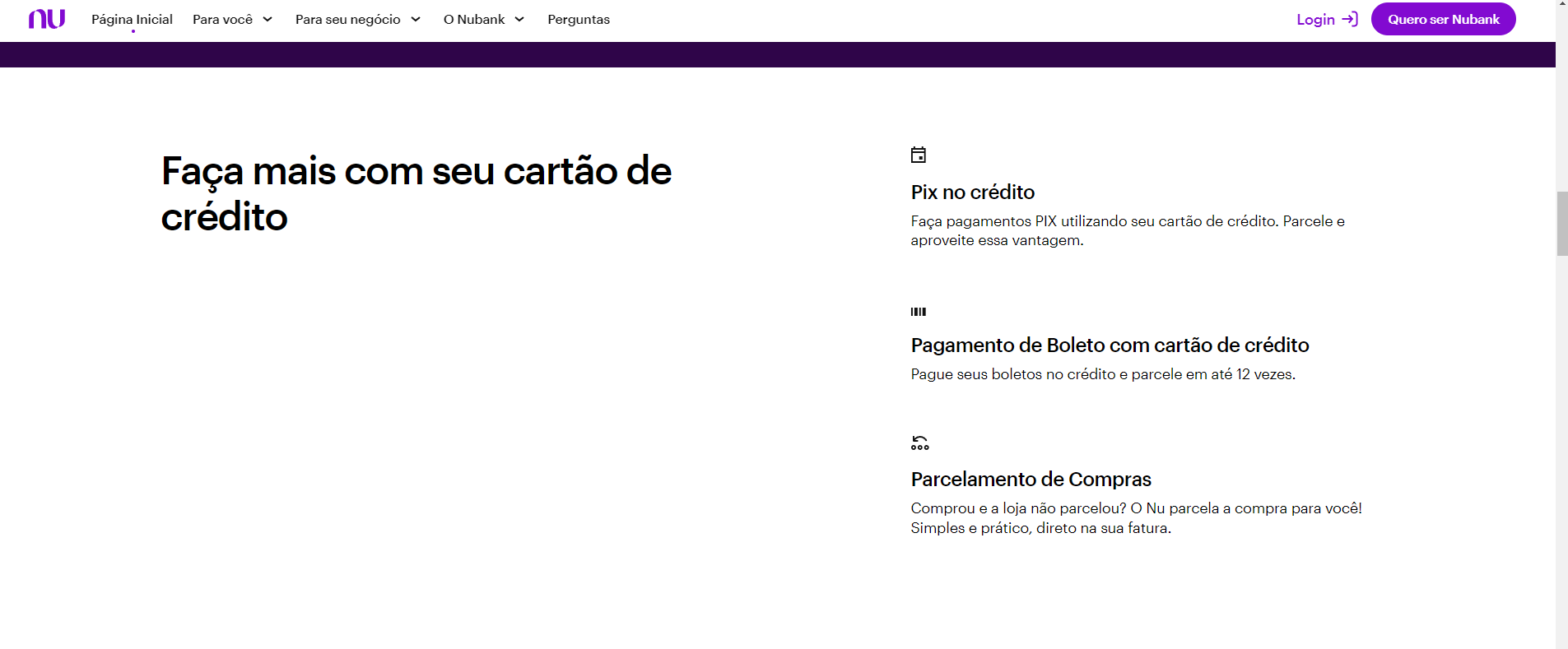Screen dimensions: 1568x649
Task: Open the O Nubank dropdown chevron
Action: [x=519, y=20]
